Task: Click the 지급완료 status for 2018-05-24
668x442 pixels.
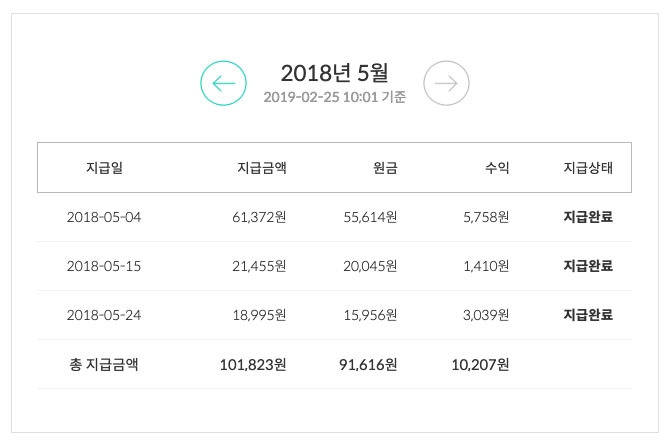Action: click(588, 315)
